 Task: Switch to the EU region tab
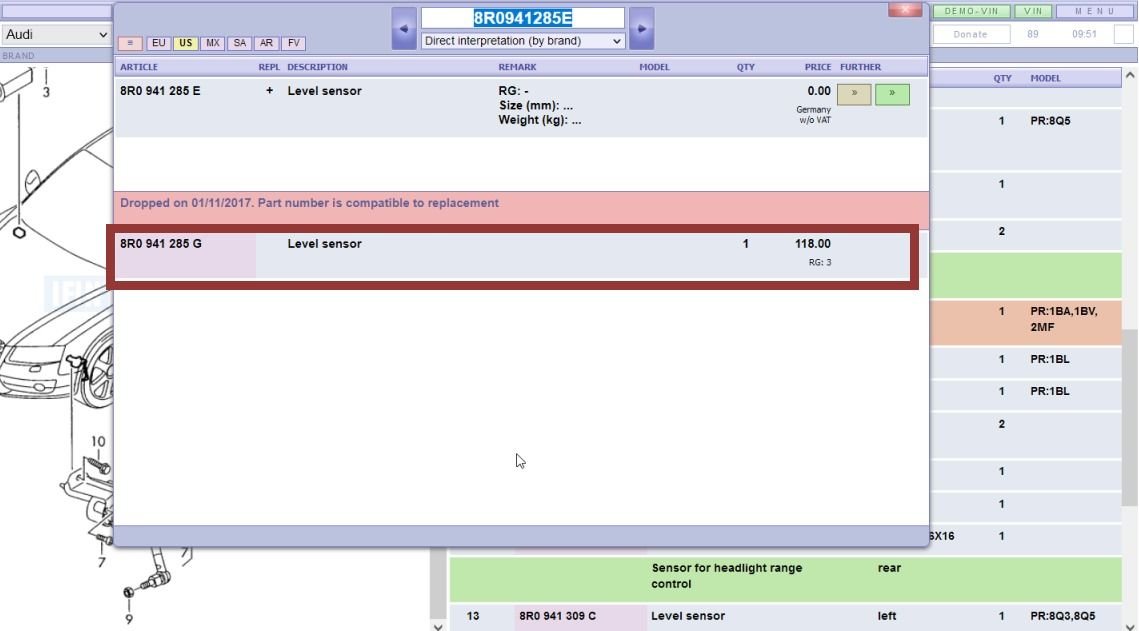tap(158, 43)
